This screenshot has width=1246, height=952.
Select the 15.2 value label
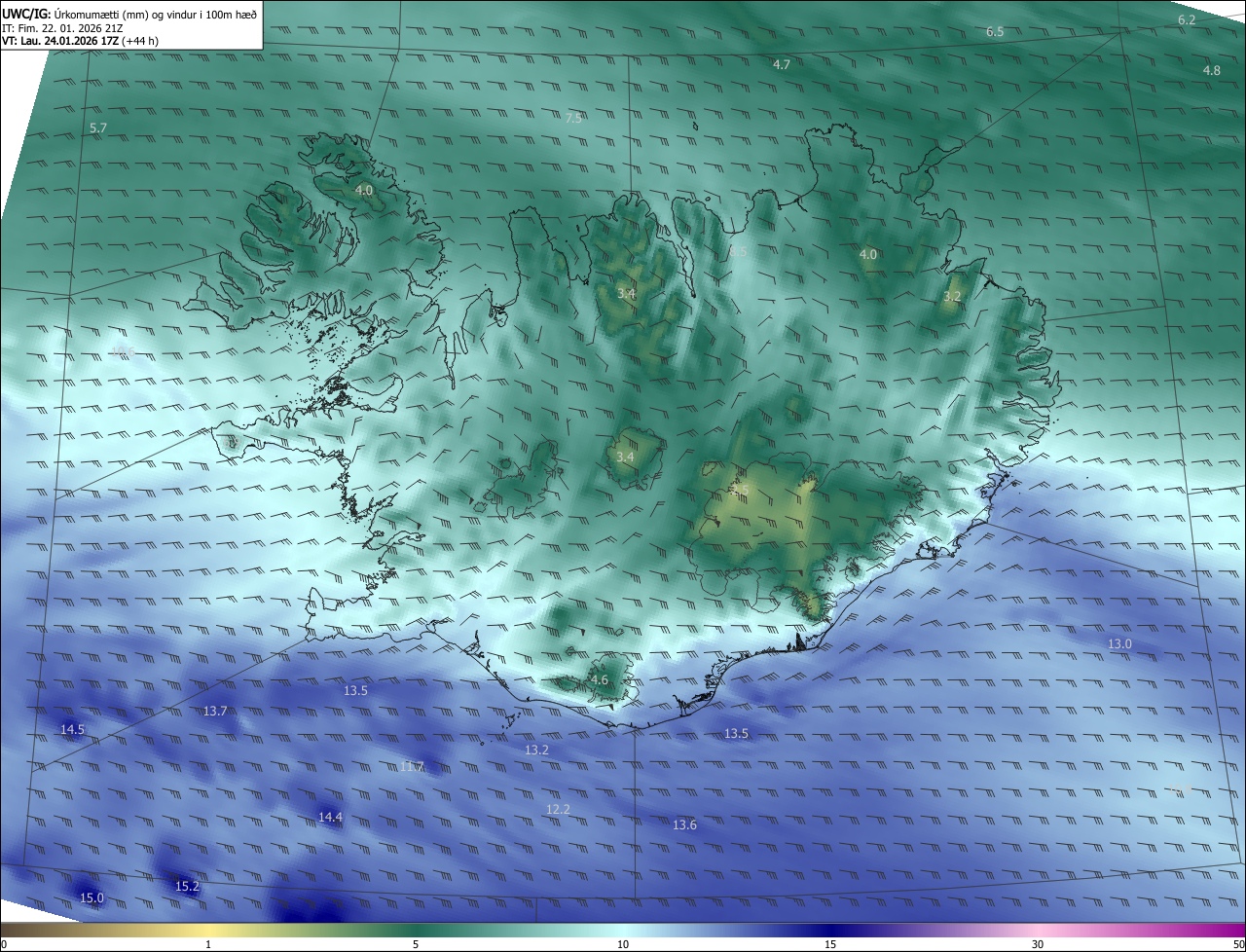coord(187,886)
